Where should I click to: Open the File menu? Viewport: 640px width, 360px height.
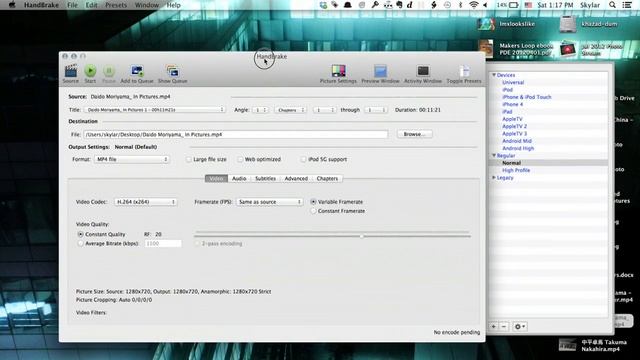(72, 5)
